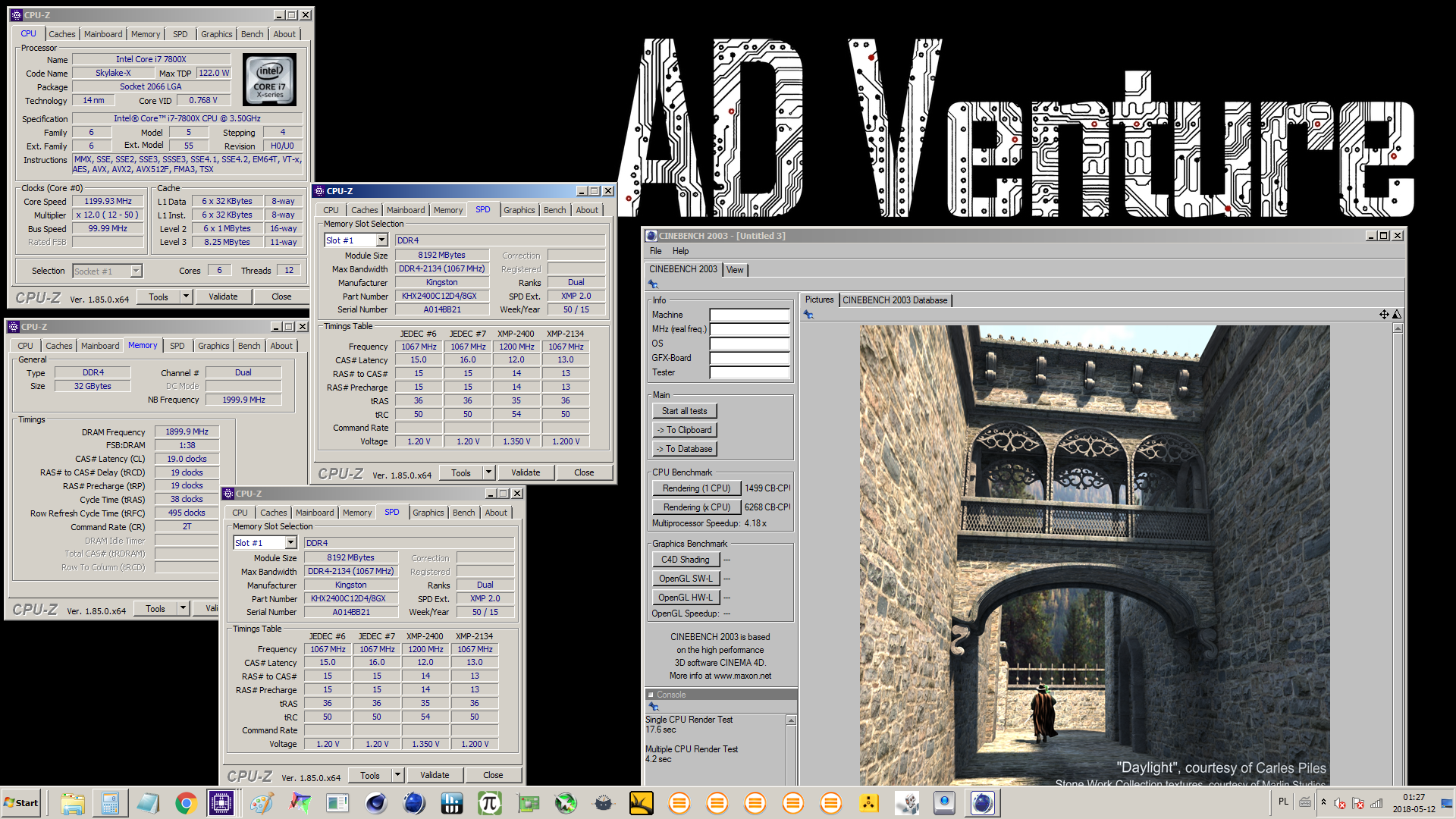Click the network signal tray icon
This screenshot has width=1456, height=819.
click(x=1376, y=803)
